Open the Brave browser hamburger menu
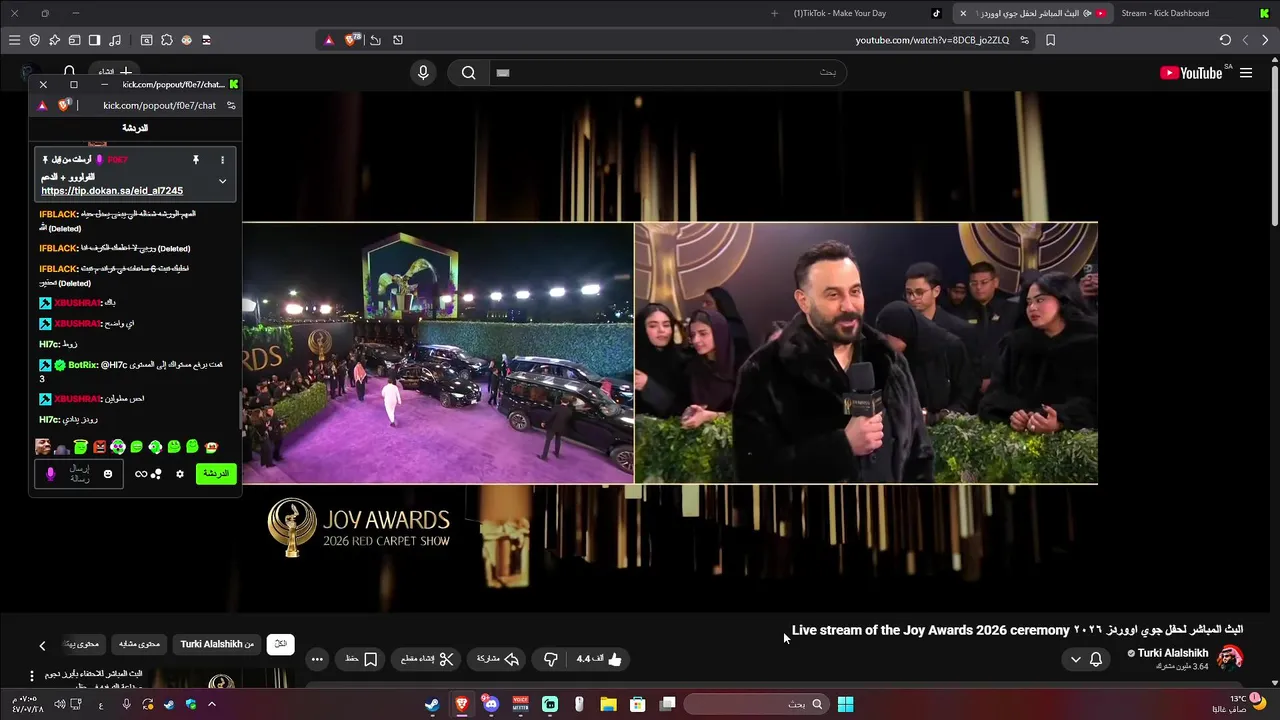The height and width of the screenshot is (720, 1280). click(x=14, y=40)
